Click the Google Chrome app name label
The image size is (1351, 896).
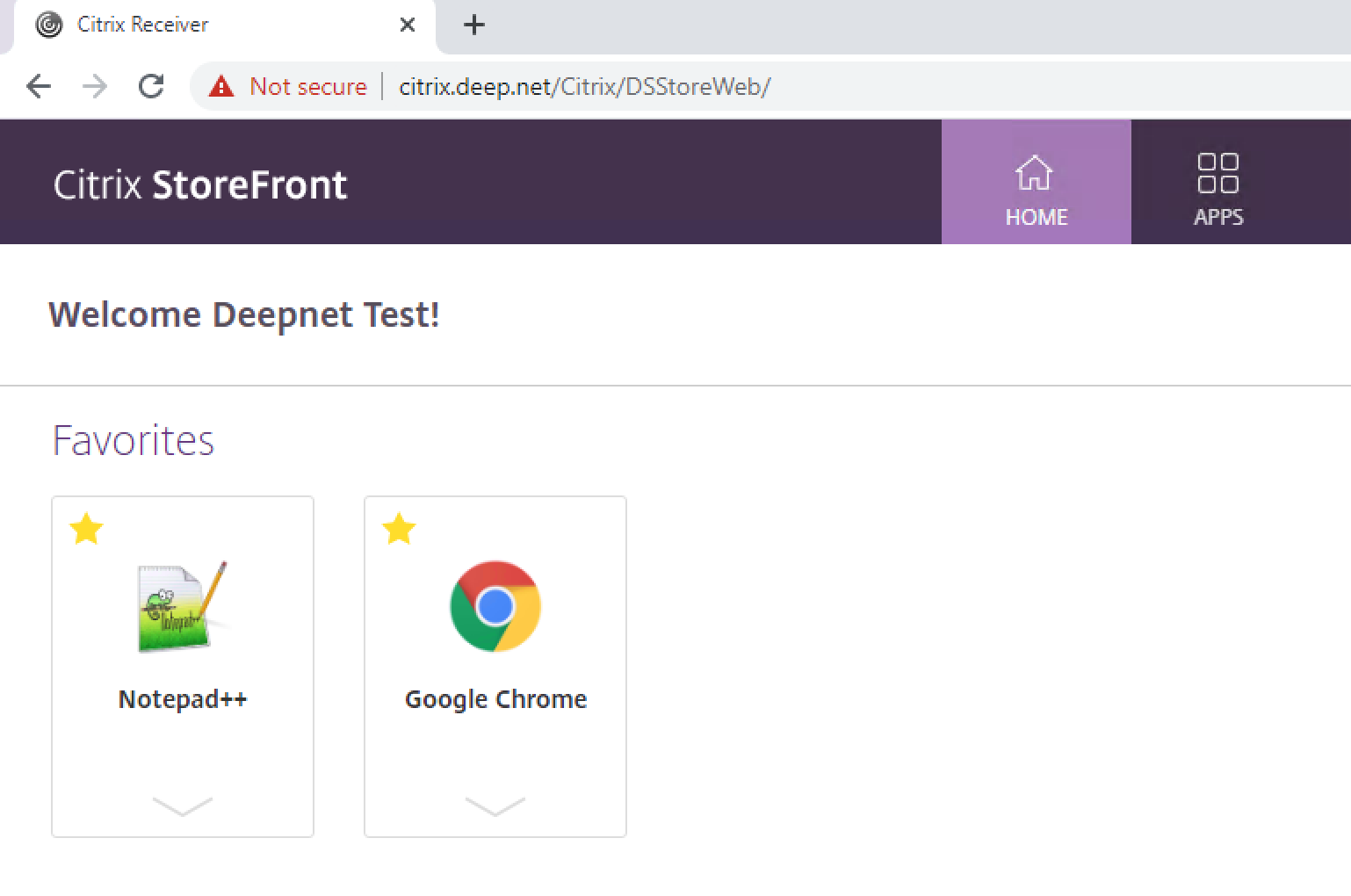pyautogui.click(x=495, y=699)
